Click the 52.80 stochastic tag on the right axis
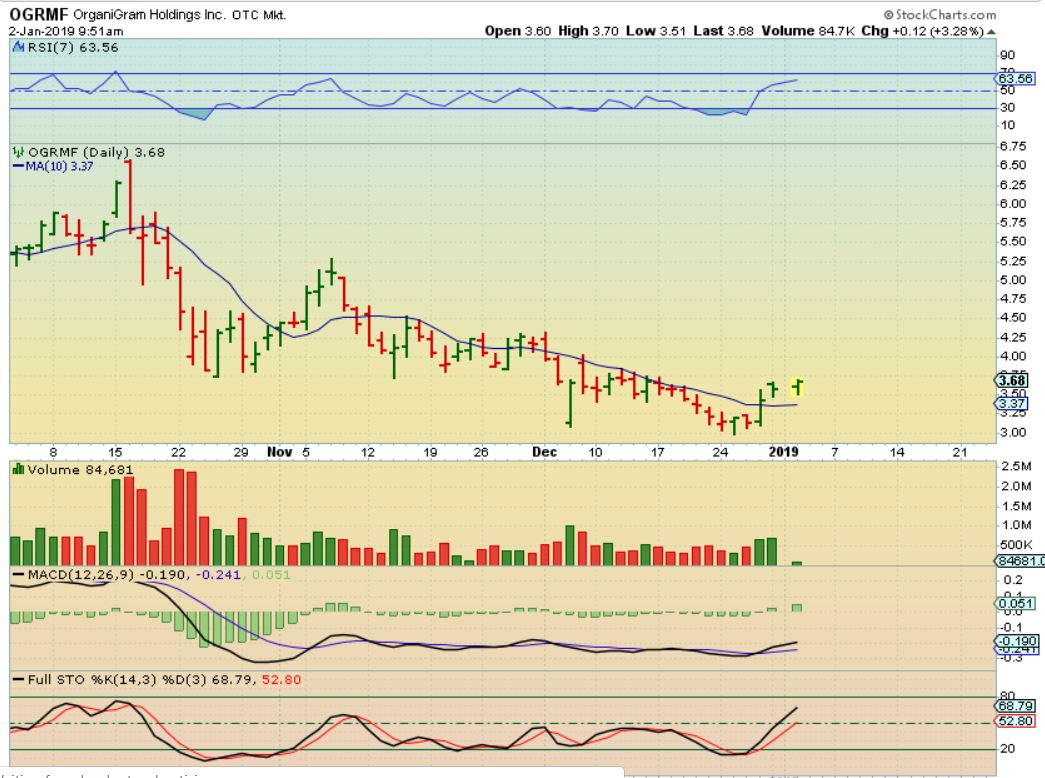 click(x=1016, y=721)
